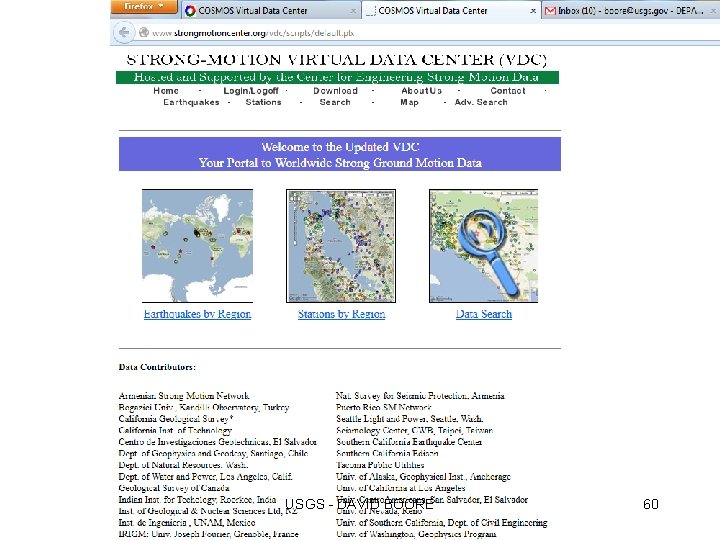Screen dimensions: 720x540
Task: Follow the Data Search link
Action: click(x=484, y=314)
